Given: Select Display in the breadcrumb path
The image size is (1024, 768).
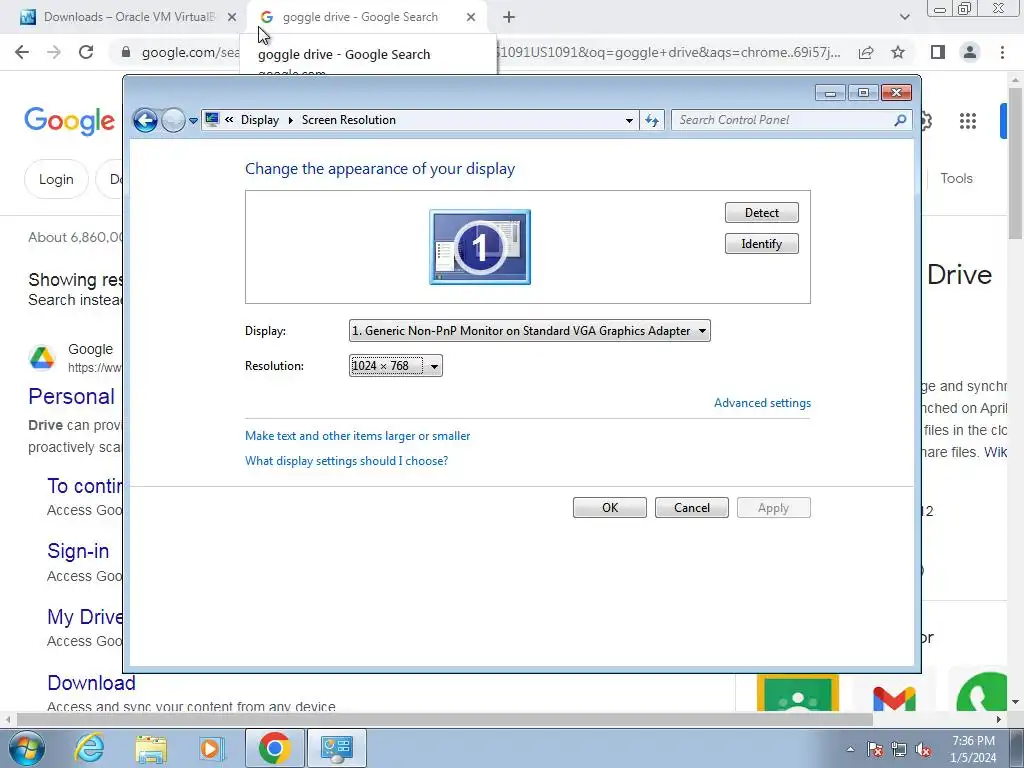Looking at the screenshot, I should pyautogui.click(x=259, y=120).
